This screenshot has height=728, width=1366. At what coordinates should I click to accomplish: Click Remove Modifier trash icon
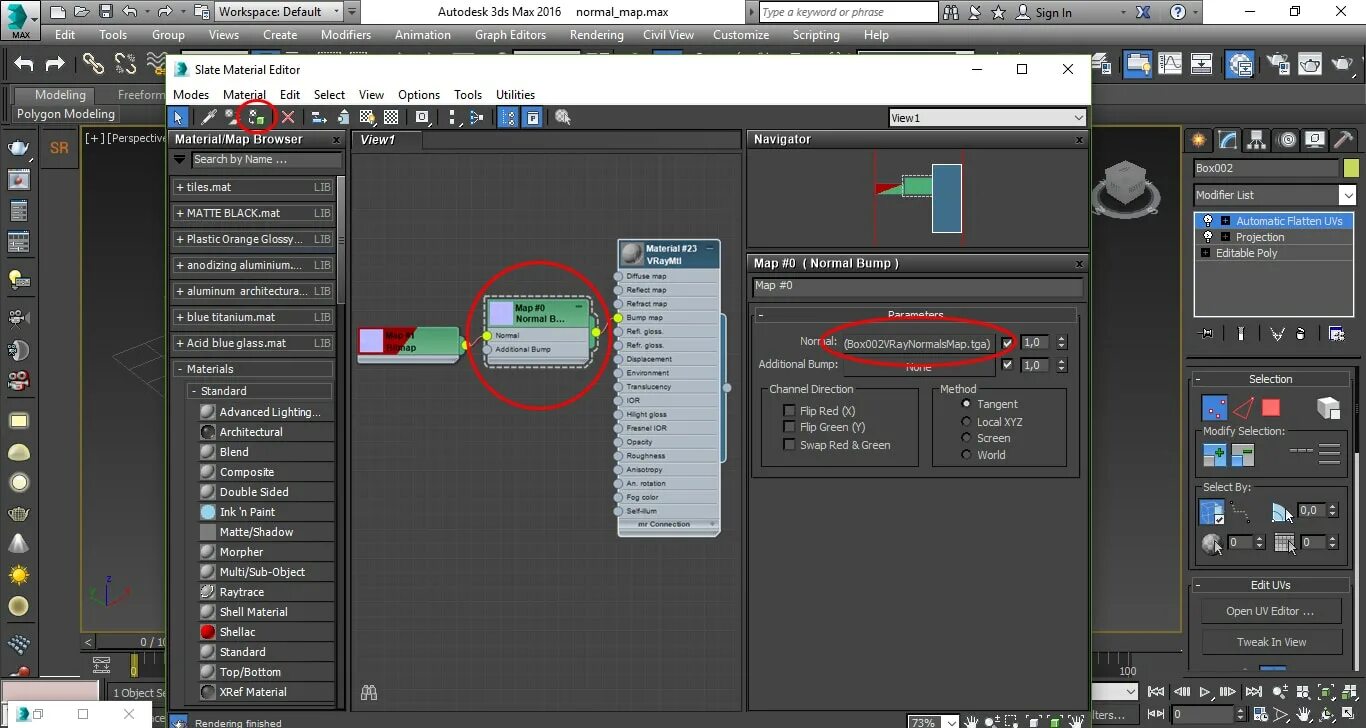[1300, 333]
